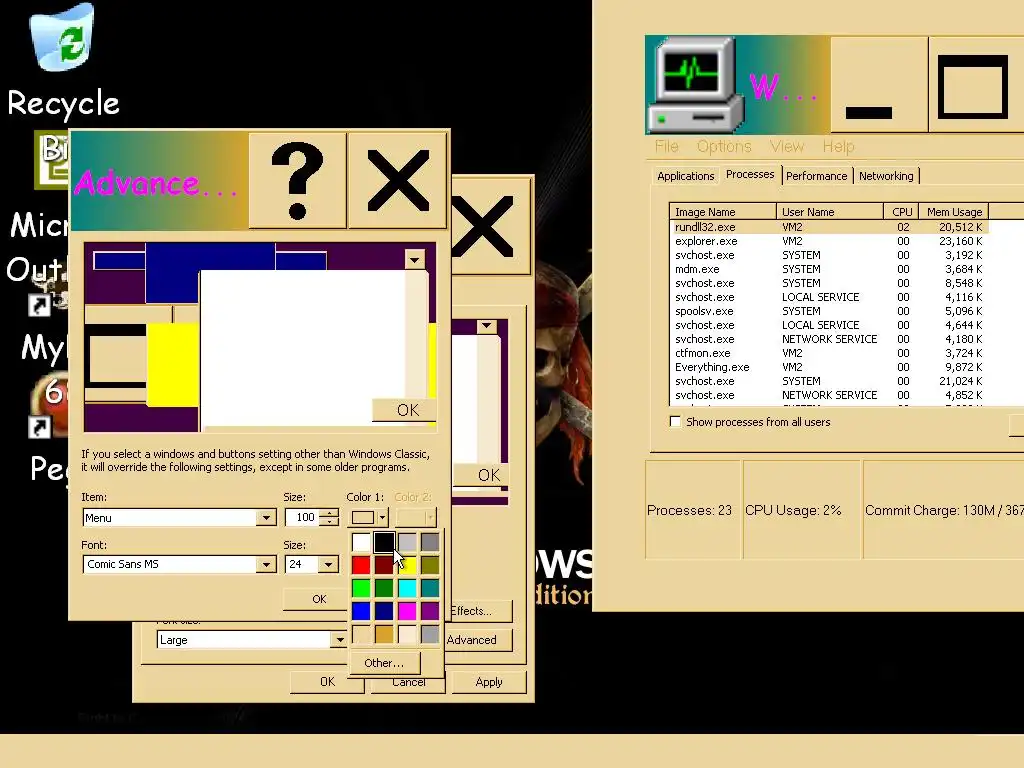
Task: Decrease the item Size with the down arrow
Action: tap(330, 522)
